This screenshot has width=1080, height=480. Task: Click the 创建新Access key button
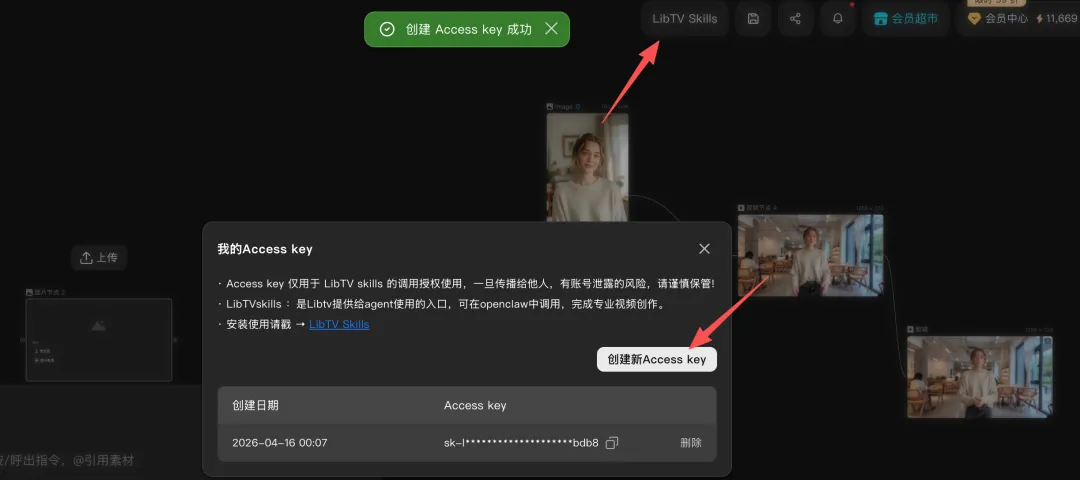point(656,359)
